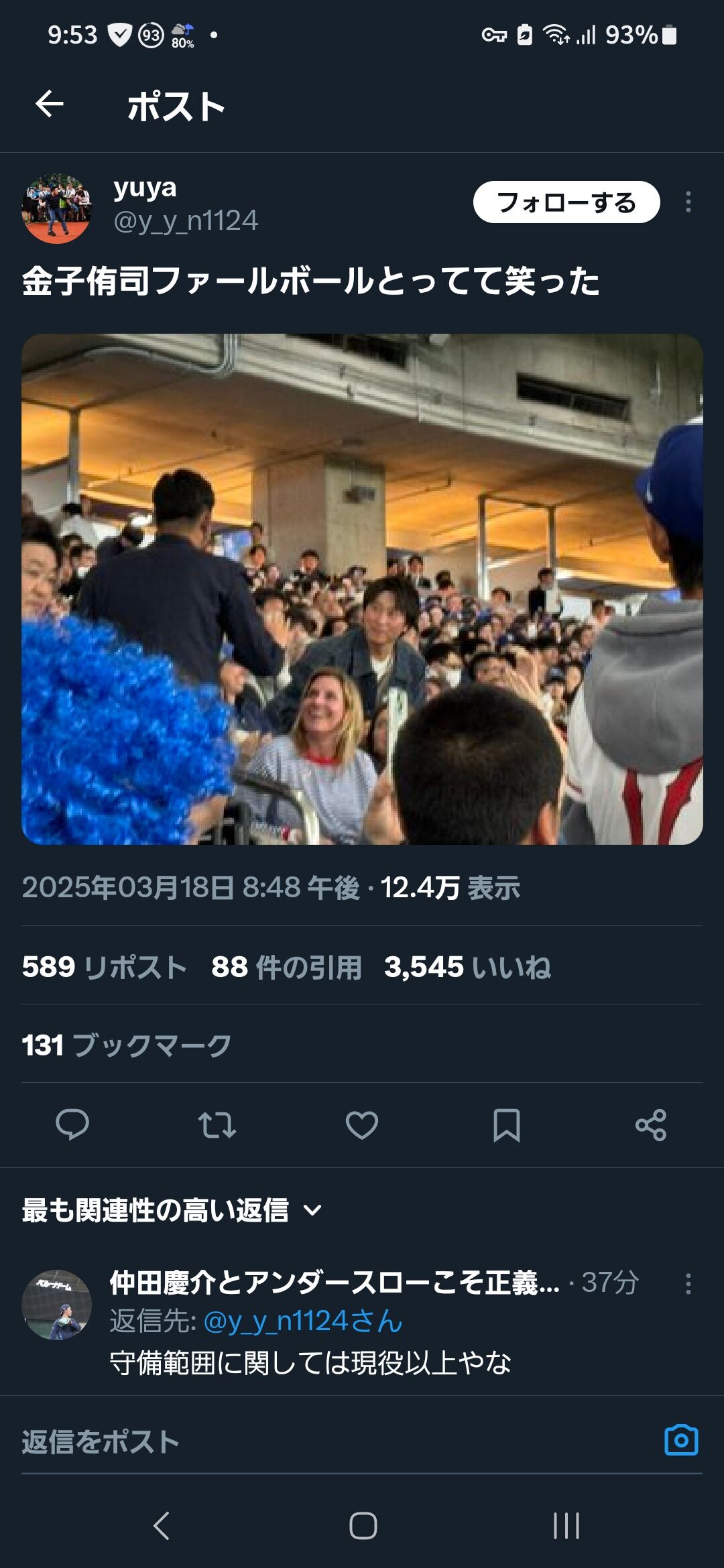Screen dimensions: 724x1568
Task: Open the reply speech bubble icon
Action: [72, 1124]
